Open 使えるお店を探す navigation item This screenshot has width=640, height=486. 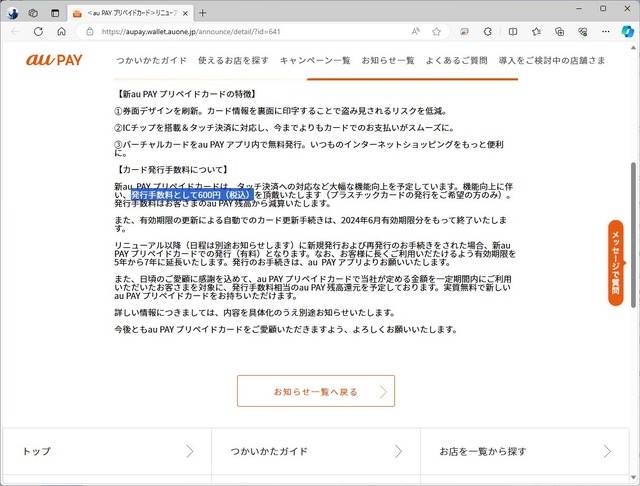coord(233,60)
